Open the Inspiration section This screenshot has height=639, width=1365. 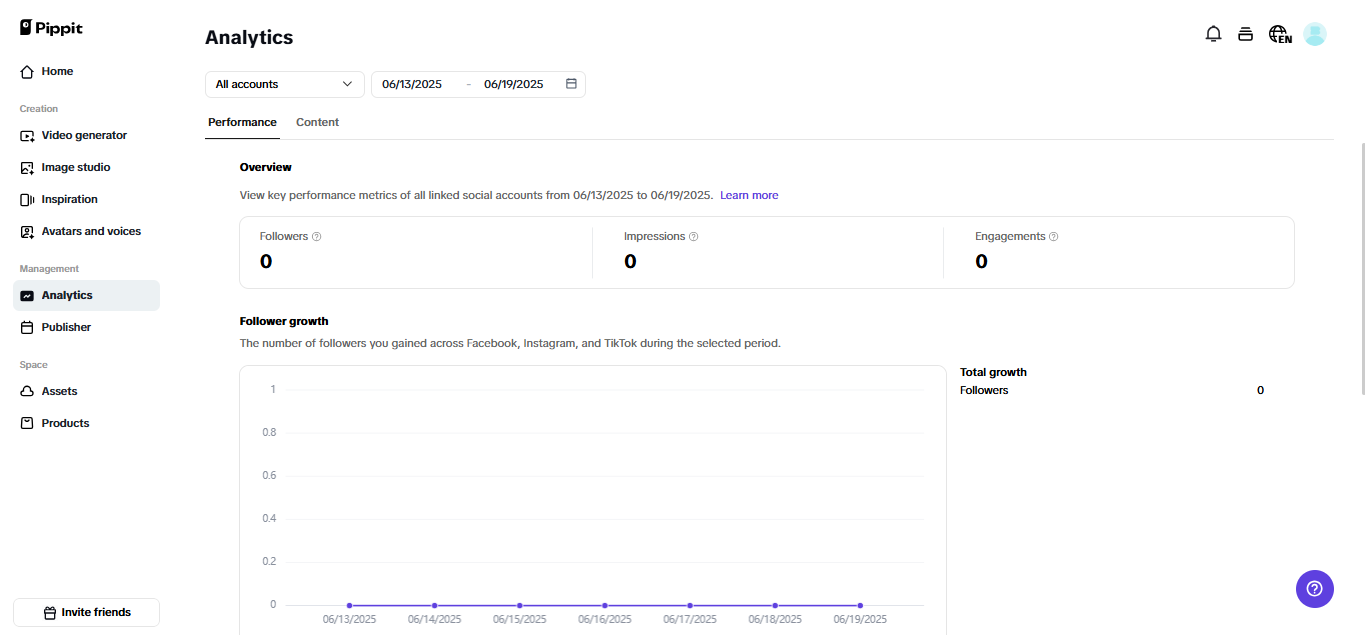pos(70,199)
